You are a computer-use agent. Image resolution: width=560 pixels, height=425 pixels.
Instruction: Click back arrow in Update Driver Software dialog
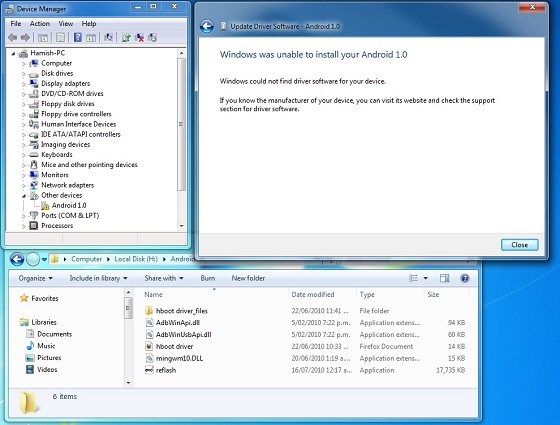(207, 26)
